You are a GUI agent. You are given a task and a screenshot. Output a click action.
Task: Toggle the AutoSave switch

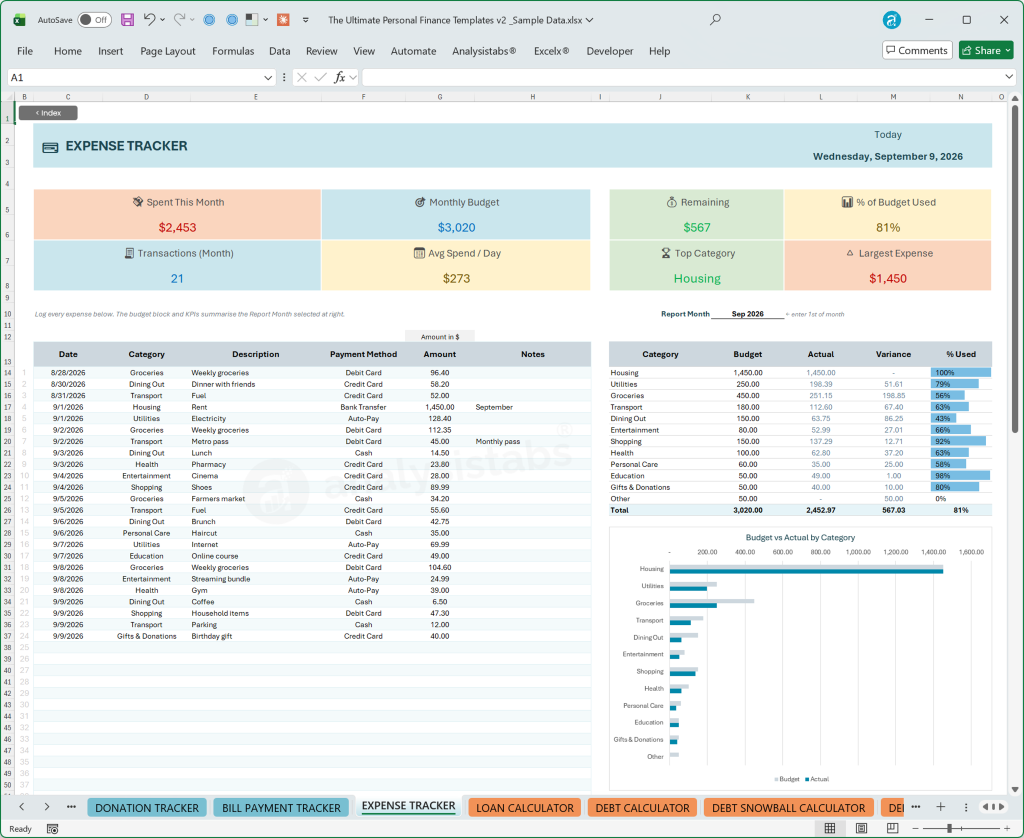tap(95, 20)
